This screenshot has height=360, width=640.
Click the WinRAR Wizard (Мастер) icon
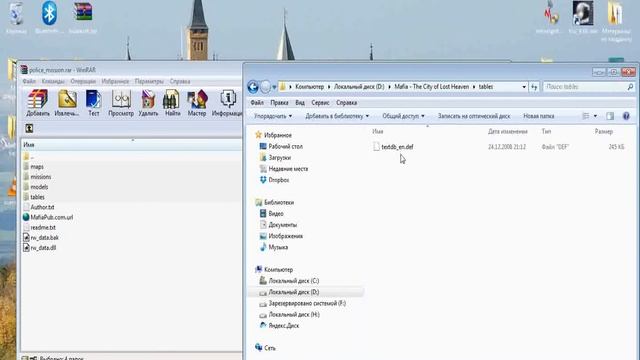(x=197, y=99)
